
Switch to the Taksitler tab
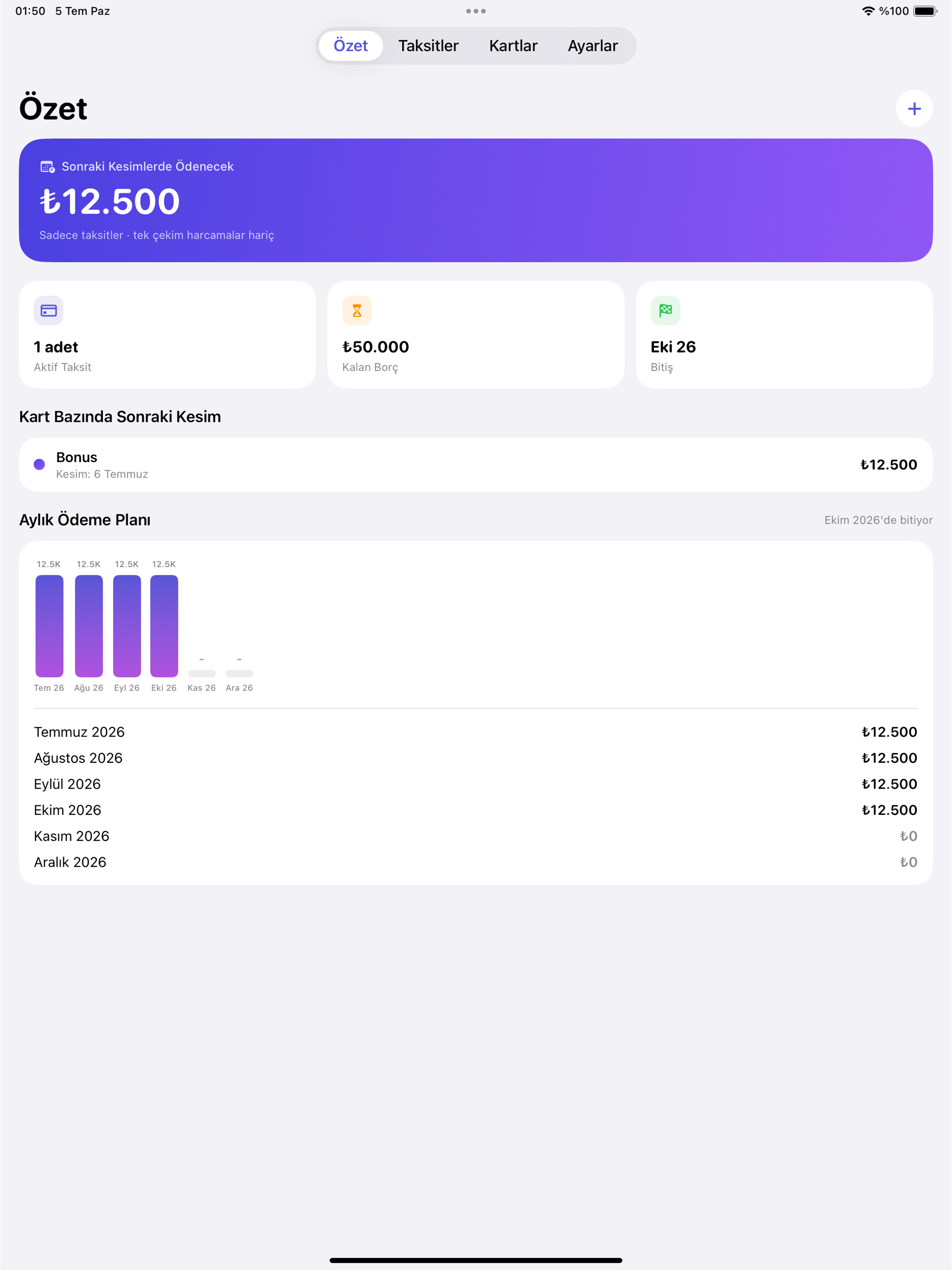[428, 46]
